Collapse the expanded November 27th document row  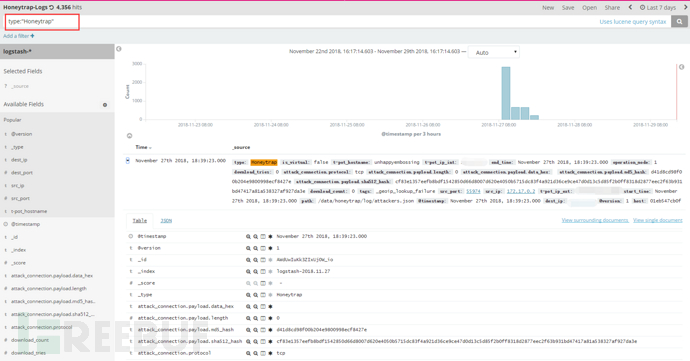coord(128,161)
